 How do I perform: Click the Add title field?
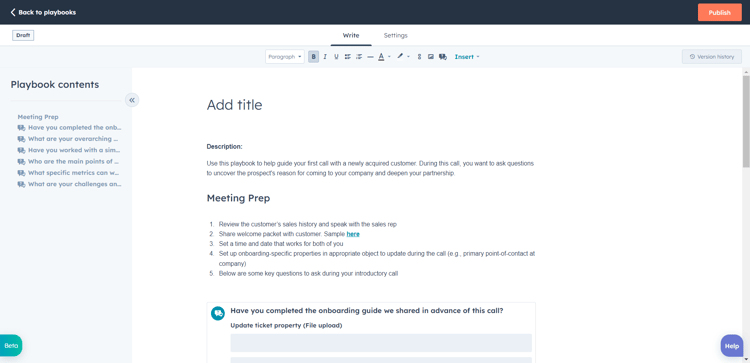[234, 105]
